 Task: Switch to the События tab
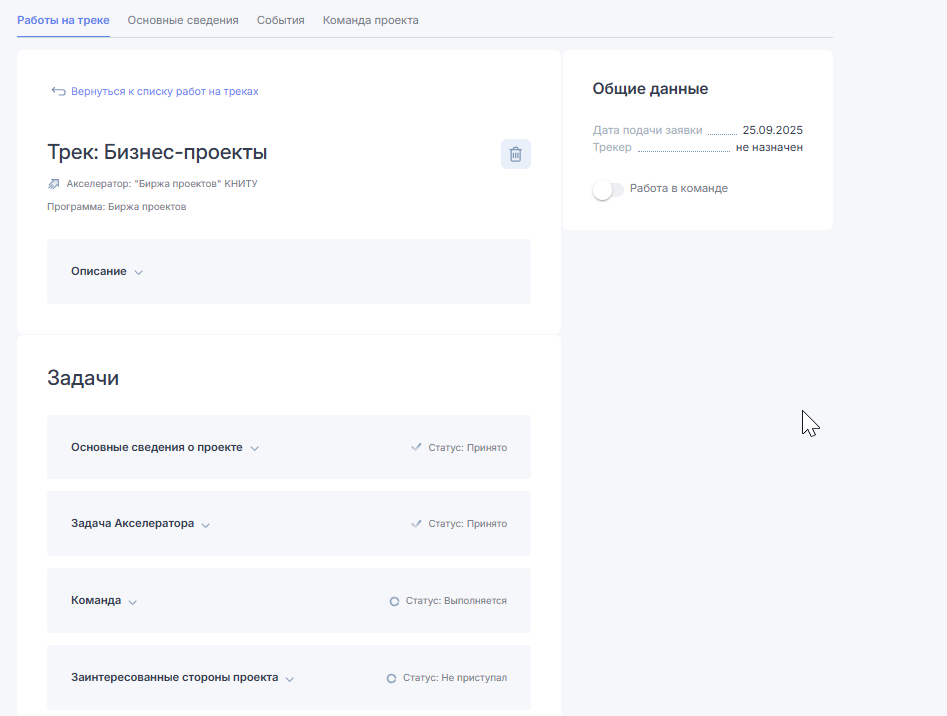[280, 20]
